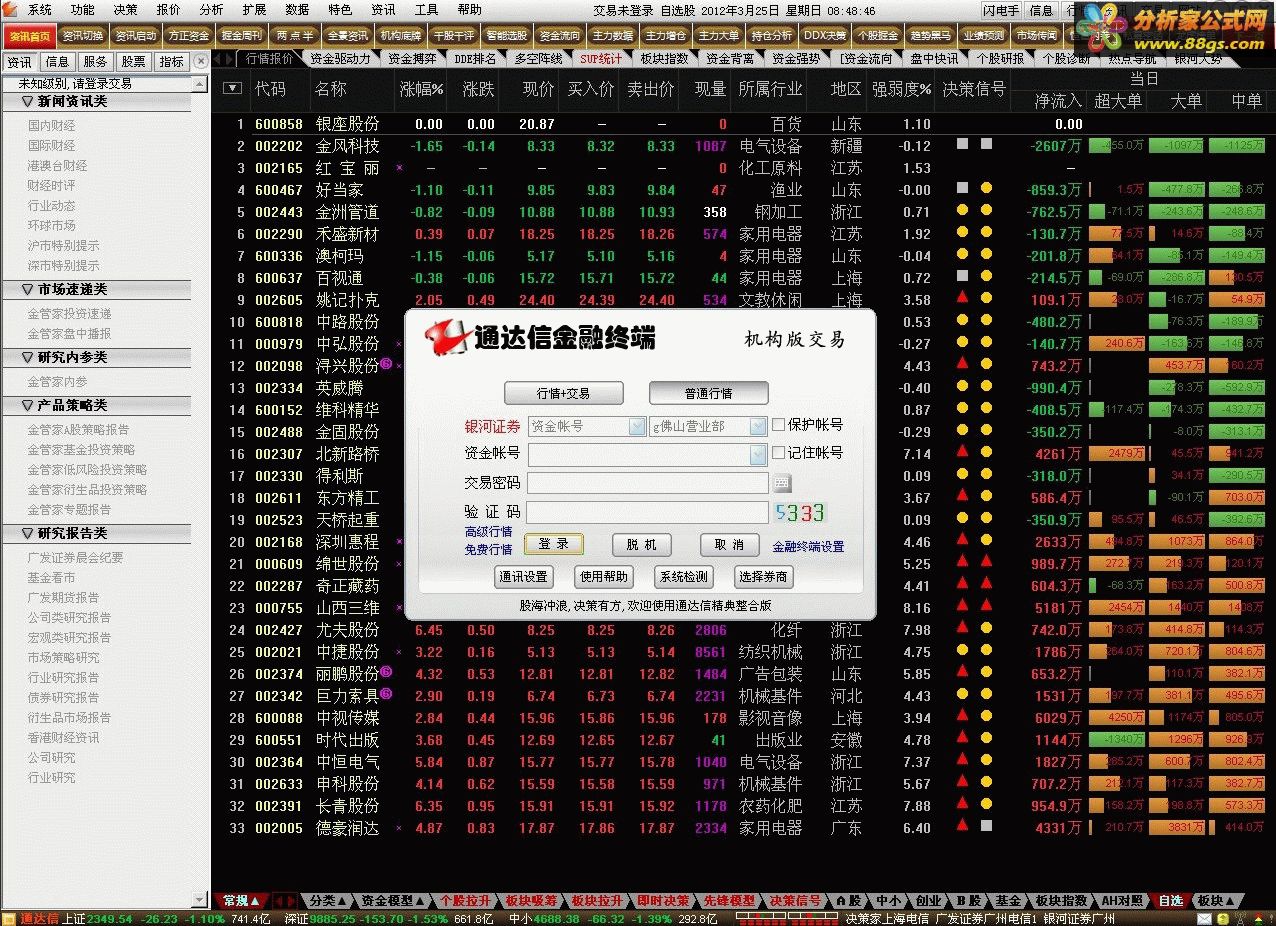Click the left-right scroll arrows beside 常规 tab
This screenshot has width=1276, height=926.
[x=286, y=900]
